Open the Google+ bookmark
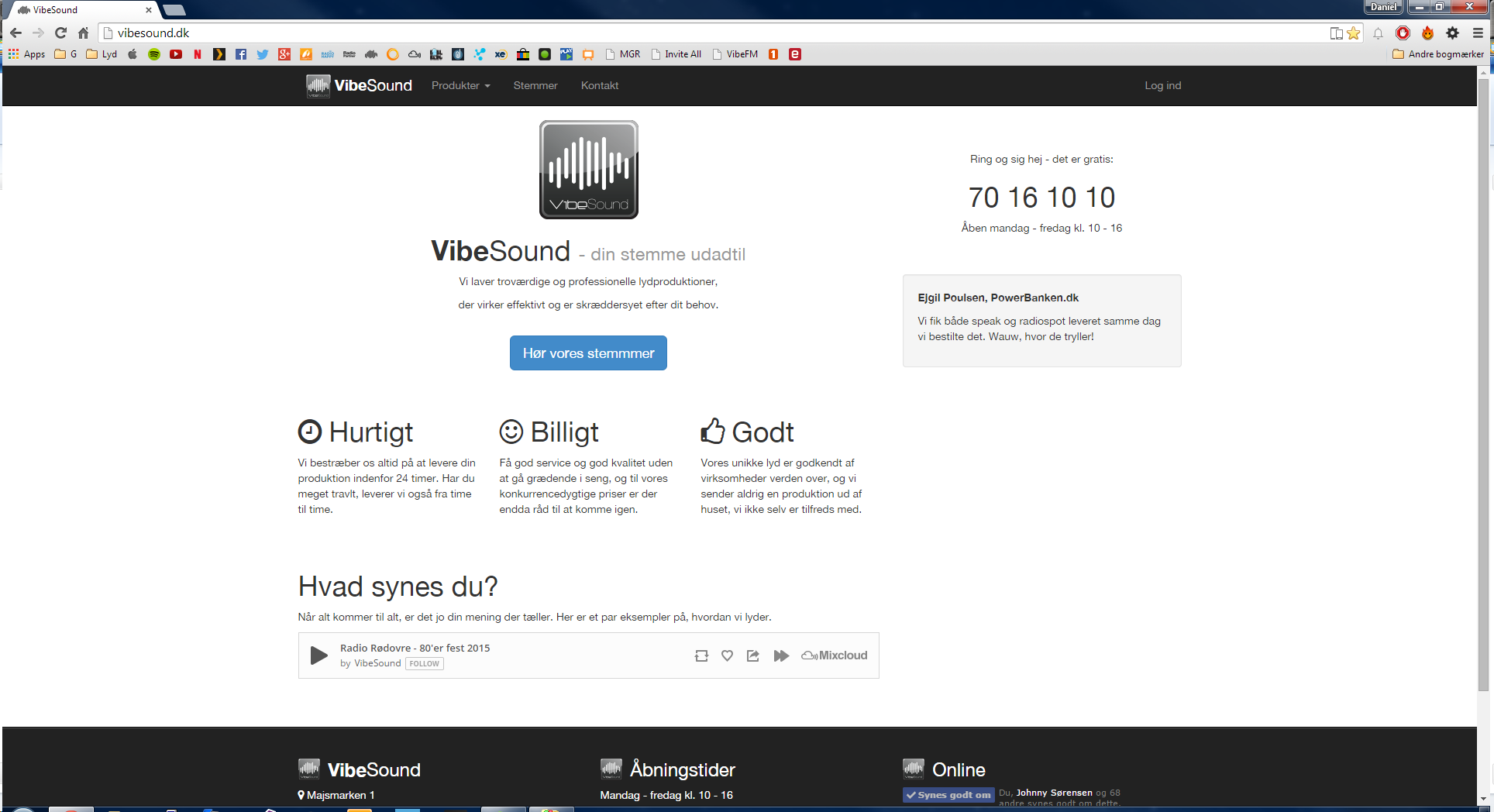1494x812 pixels. pos(284,54)
